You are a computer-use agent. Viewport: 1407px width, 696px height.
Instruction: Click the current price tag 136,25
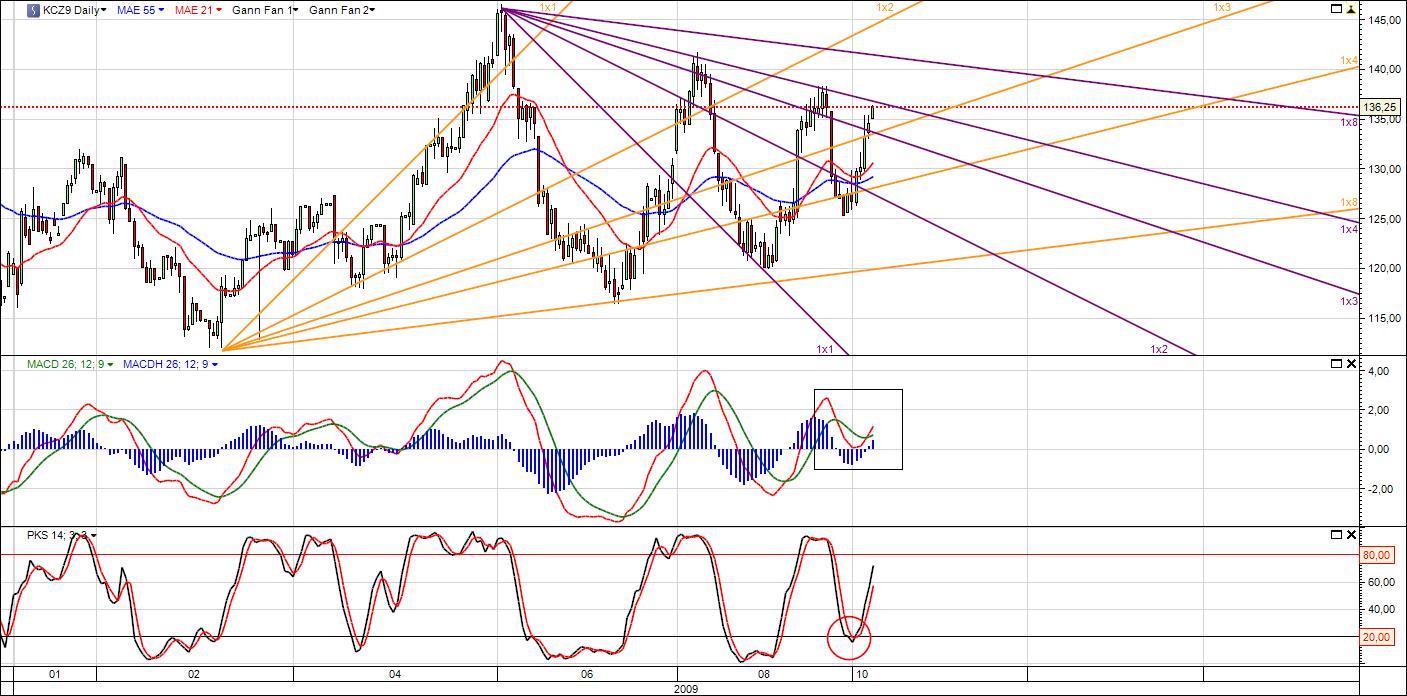tap(1380, 107)
